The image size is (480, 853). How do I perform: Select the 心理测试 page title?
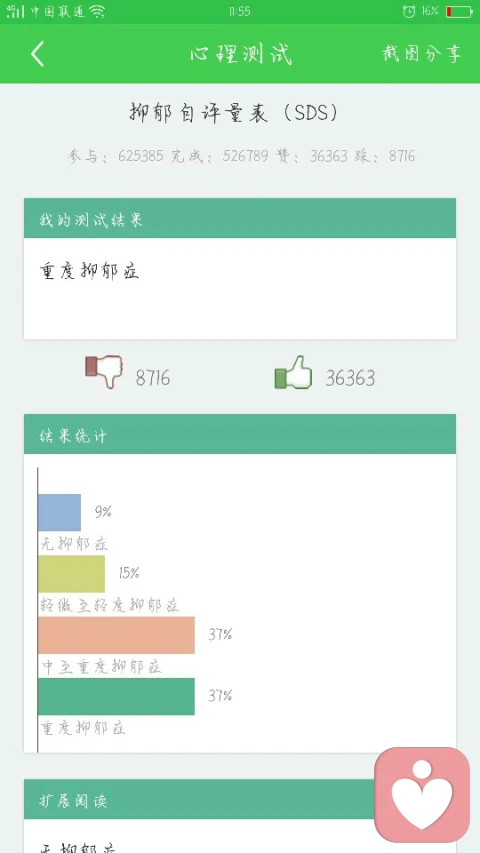coord(241,54)
